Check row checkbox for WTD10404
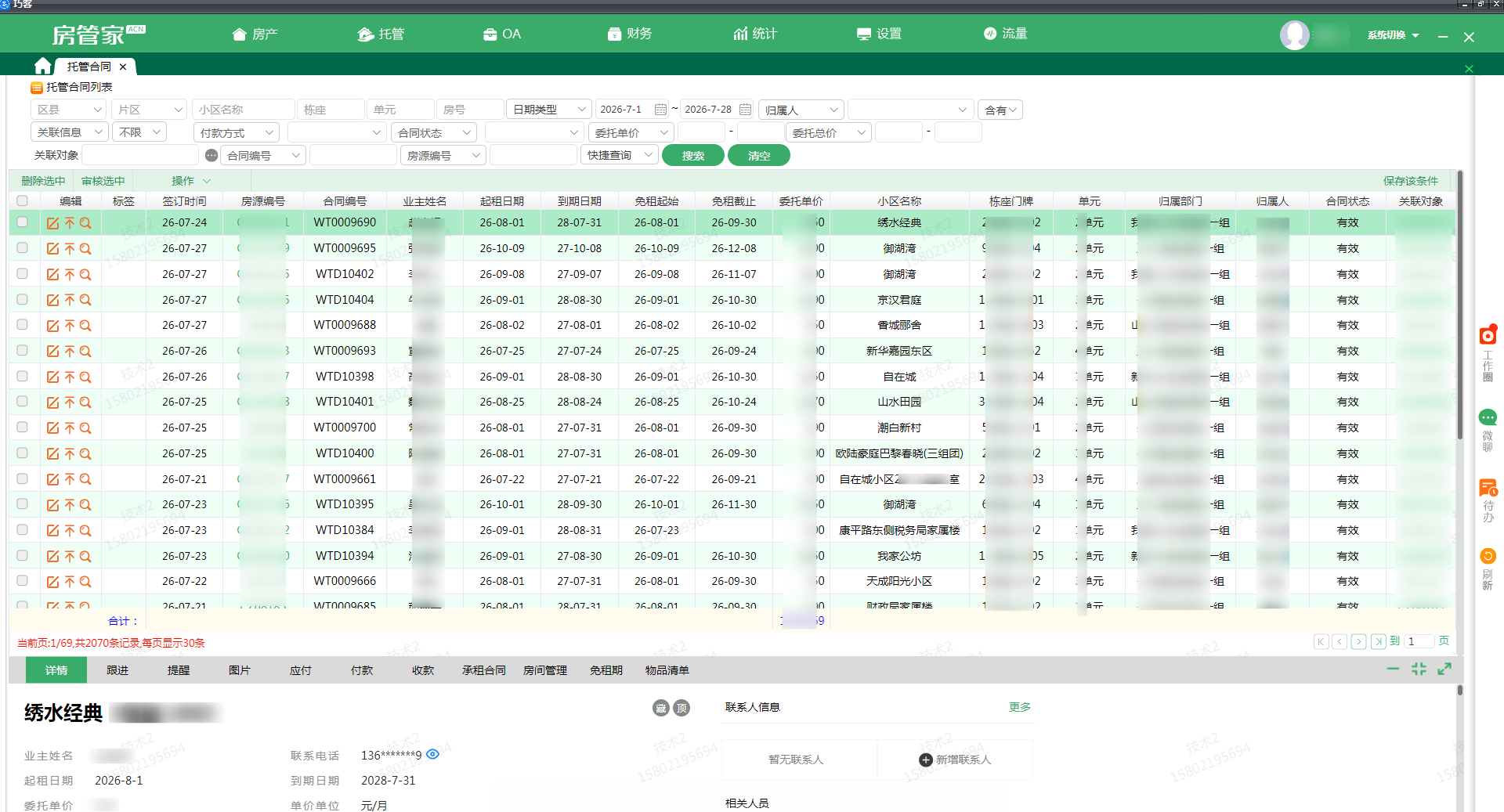 click(x=22, y=299)
